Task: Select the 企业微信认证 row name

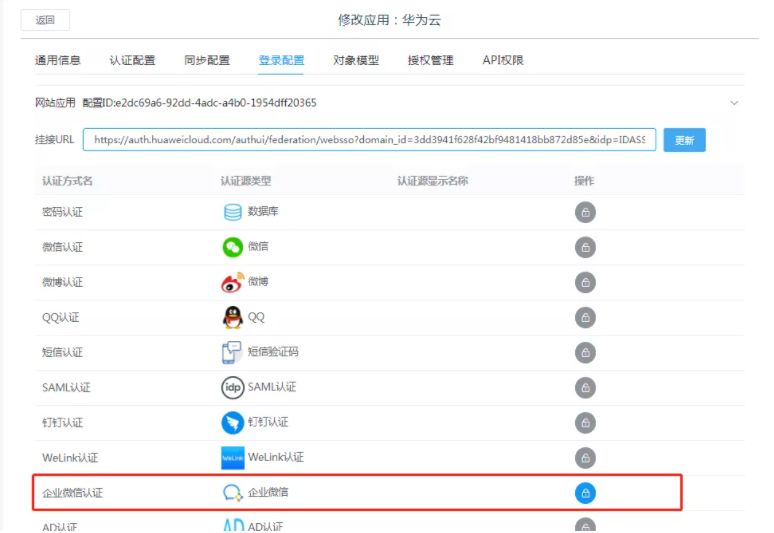Action: [73, 493]
